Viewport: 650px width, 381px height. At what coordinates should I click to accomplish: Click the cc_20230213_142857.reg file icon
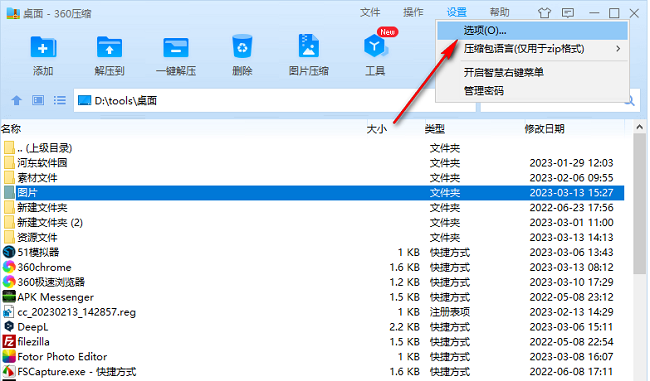9,312
